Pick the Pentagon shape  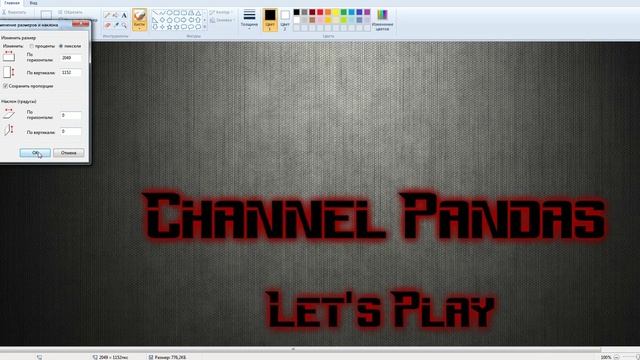click(170, 20)
